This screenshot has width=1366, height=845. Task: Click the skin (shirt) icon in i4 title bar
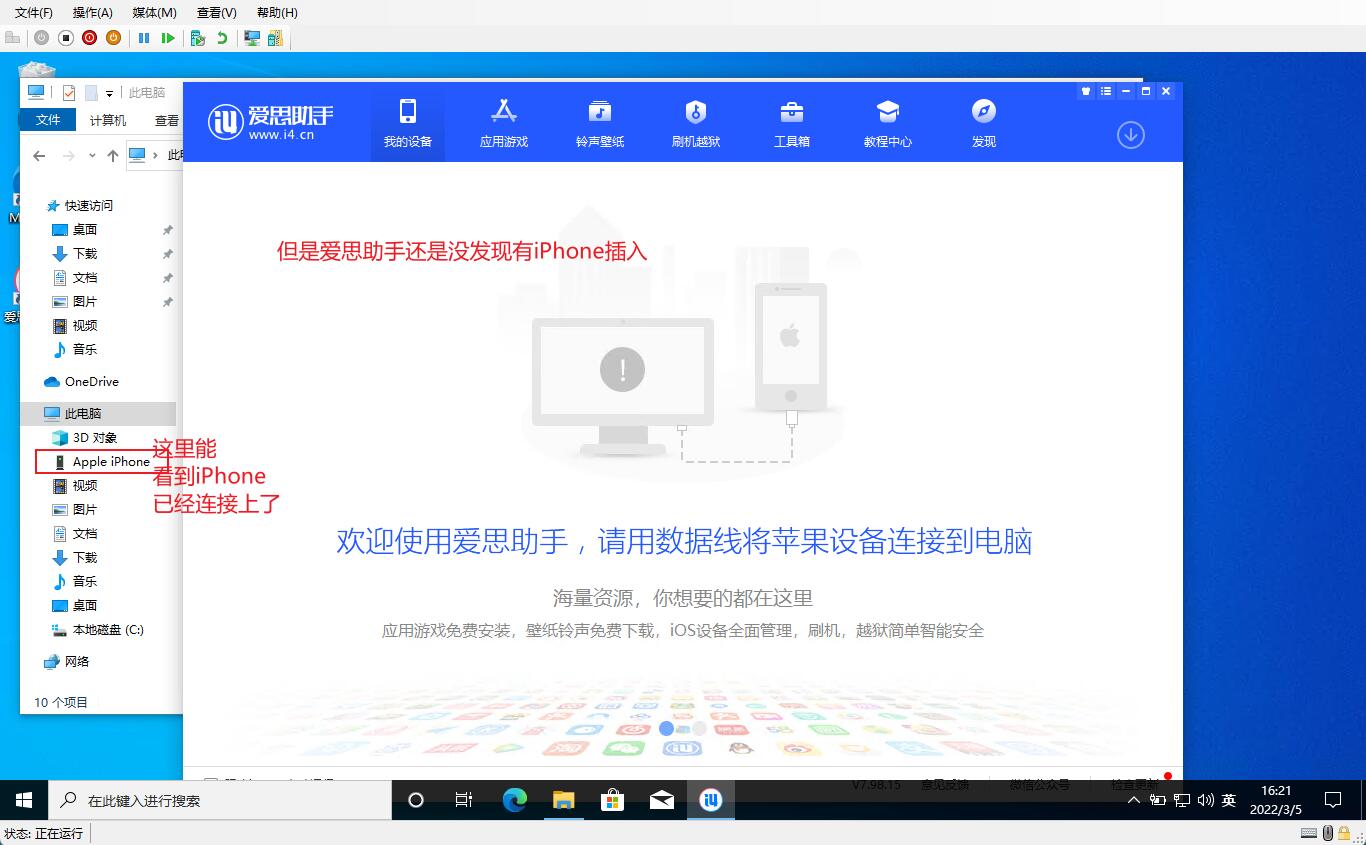[x=1086, y=91]
